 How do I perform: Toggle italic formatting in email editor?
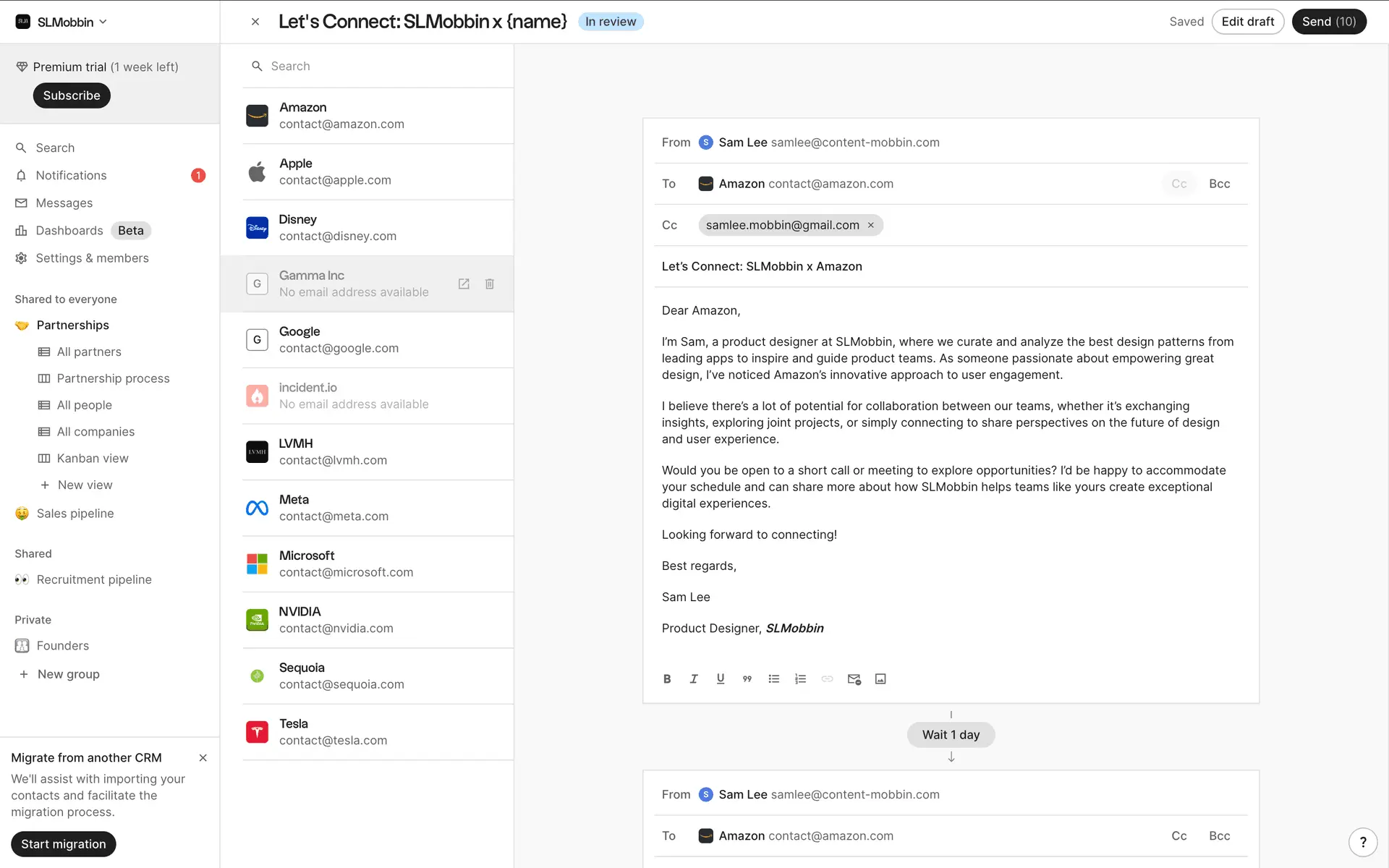694,678
